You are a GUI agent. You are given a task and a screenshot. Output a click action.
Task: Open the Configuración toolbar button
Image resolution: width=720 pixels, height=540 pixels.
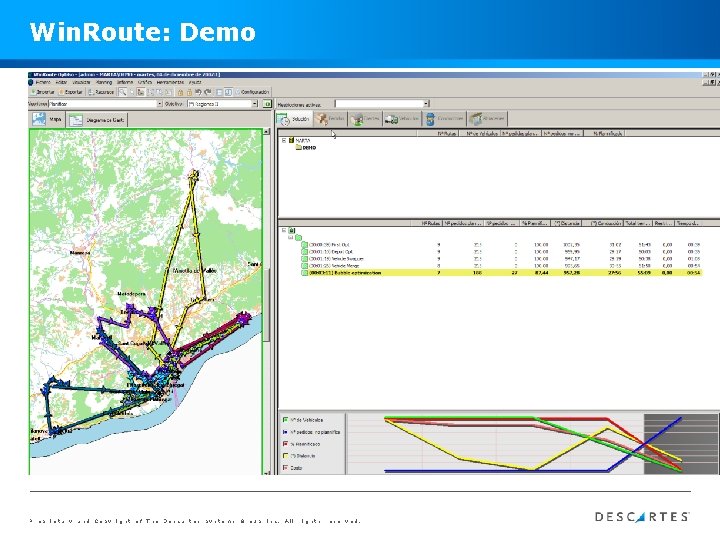(x=252, y=92)
